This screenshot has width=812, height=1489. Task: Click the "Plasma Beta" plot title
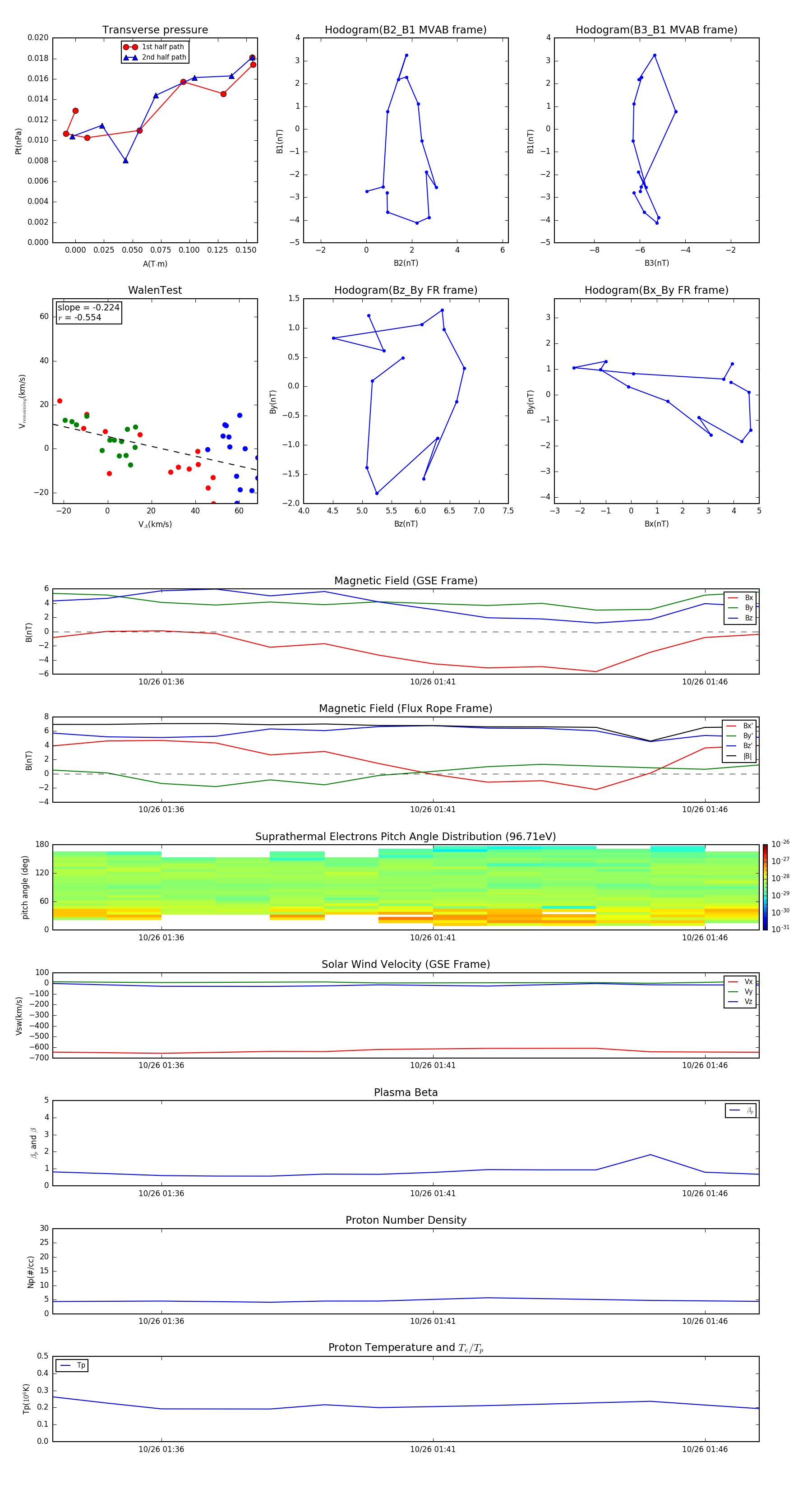pyautogui.click(x=406, y=1092)
